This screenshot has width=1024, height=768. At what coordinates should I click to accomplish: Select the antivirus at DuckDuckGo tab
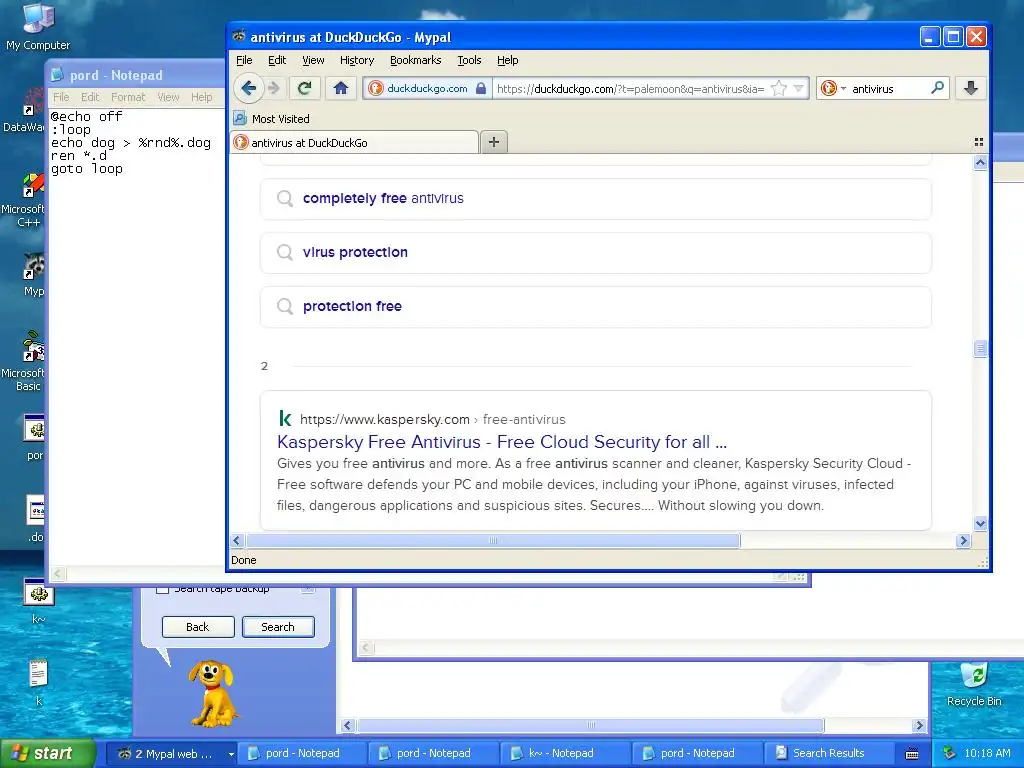[355, 142]
